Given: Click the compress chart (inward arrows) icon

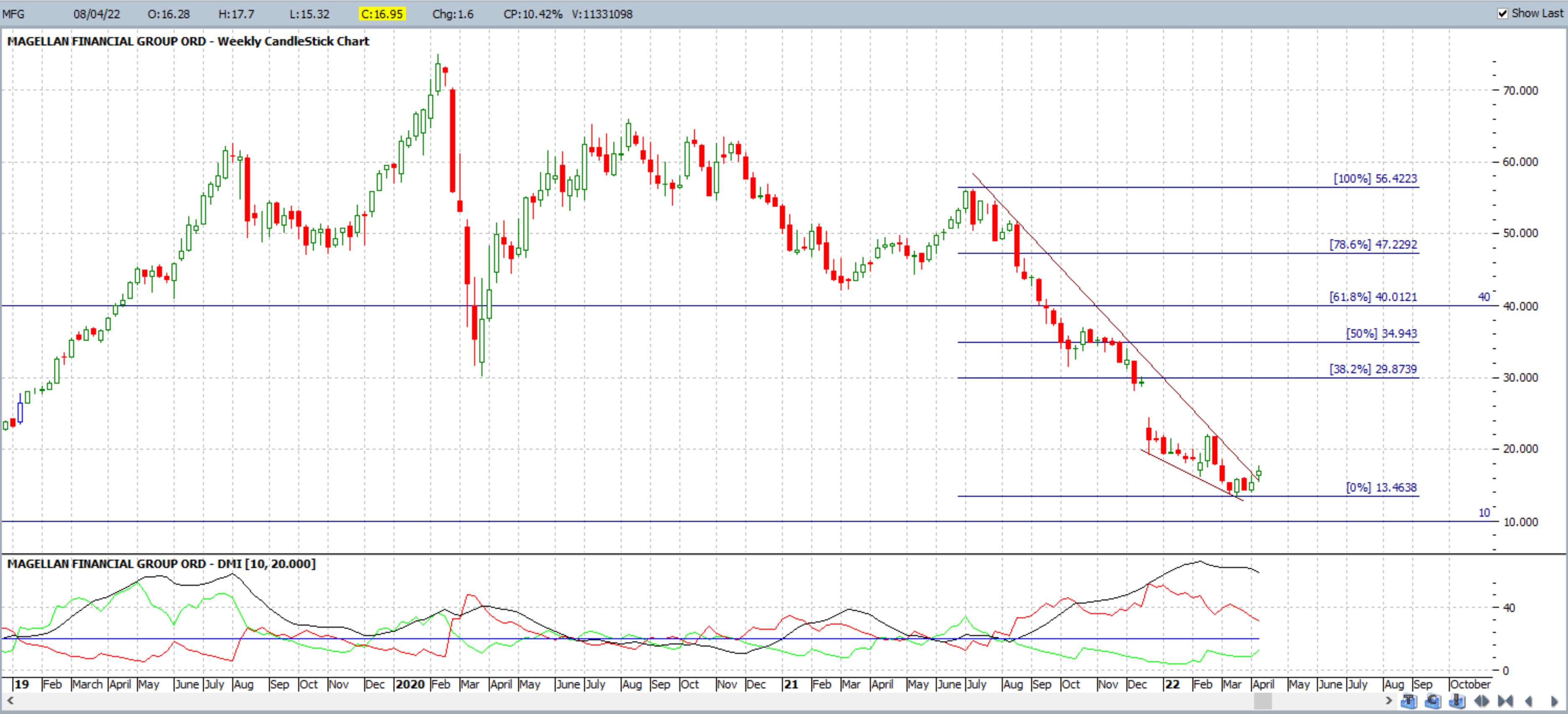Looking at the screenshot, I should click(x=1505, y=701).
